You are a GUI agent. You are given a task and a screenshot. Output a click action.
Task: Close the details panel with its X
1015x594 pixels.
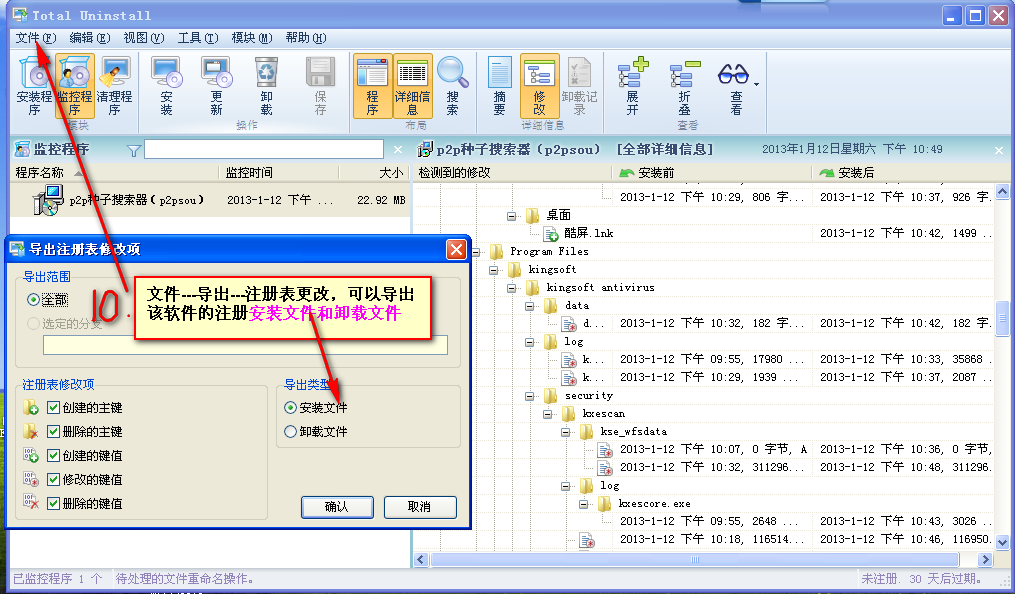tap(999, 150)
